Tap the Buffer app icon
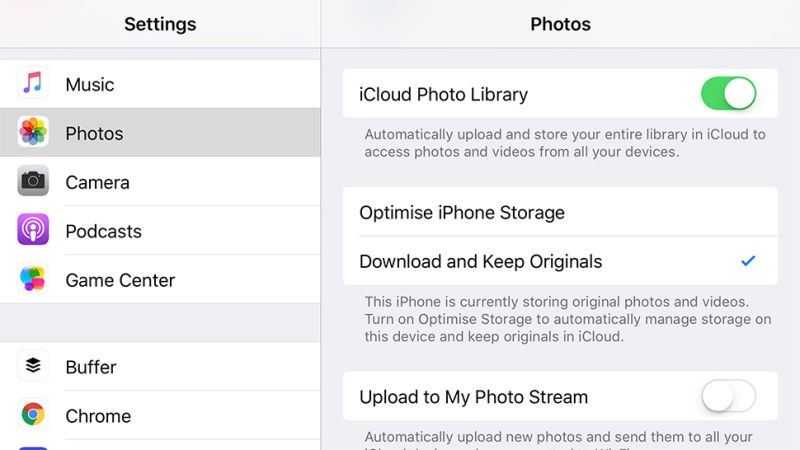 point(33,366)
